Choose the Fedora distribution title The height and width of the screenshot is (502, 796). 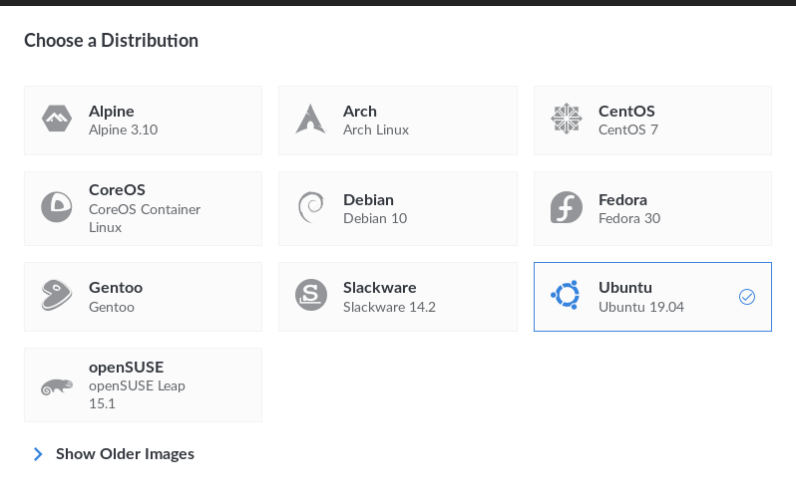pyautogui.click(x=623, y=200)
